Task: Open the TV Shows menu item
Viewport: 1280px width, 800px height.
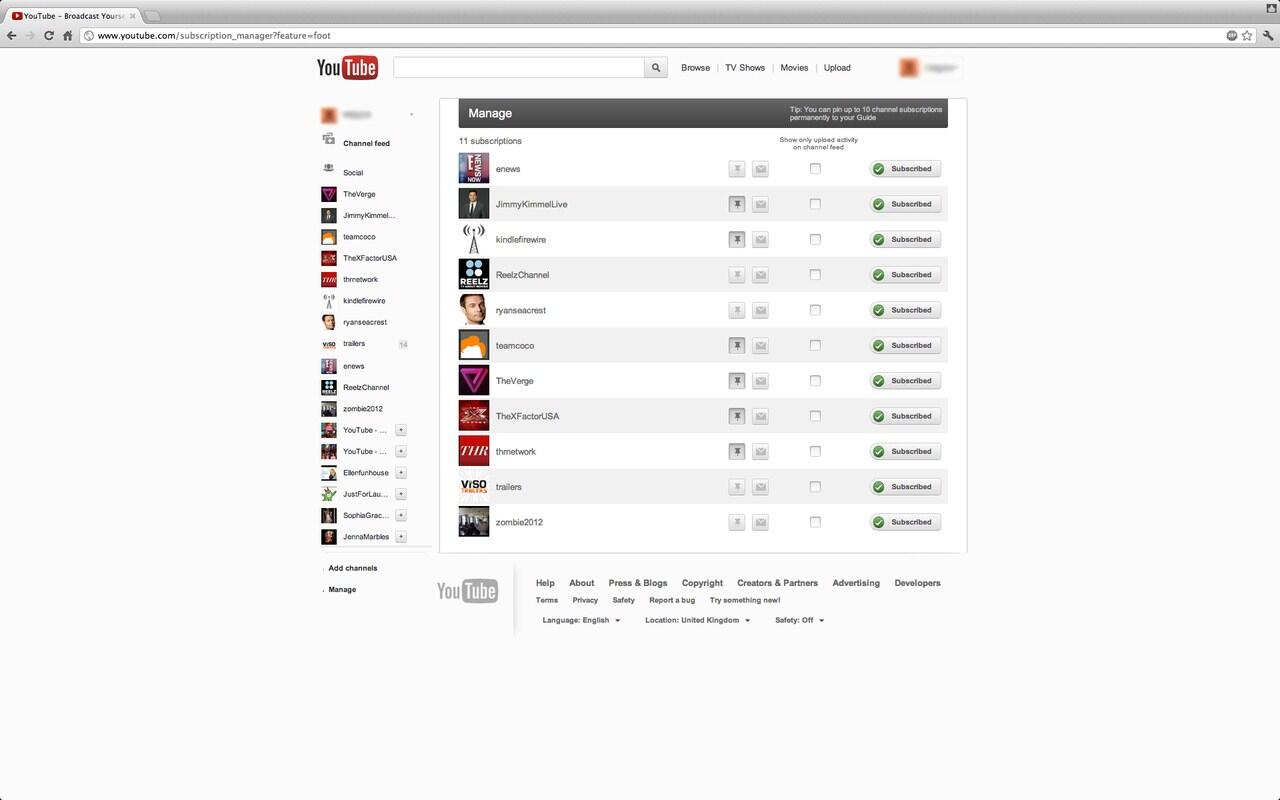Action: pyautogui.click(x=745, y=68)
